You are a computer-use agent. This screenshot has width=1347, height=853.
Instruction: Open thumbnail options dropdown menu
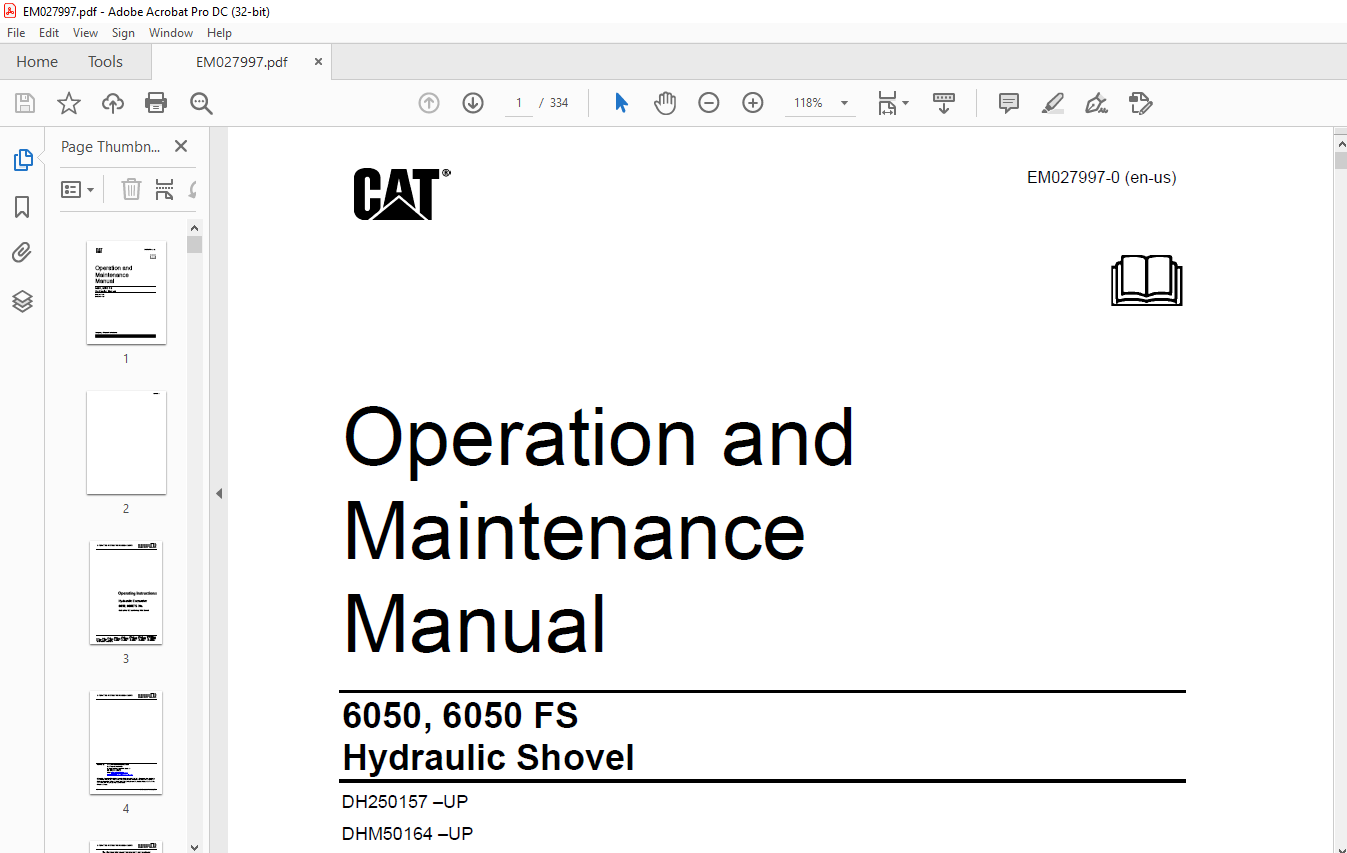pyautogui.click(x=78, y=189)
